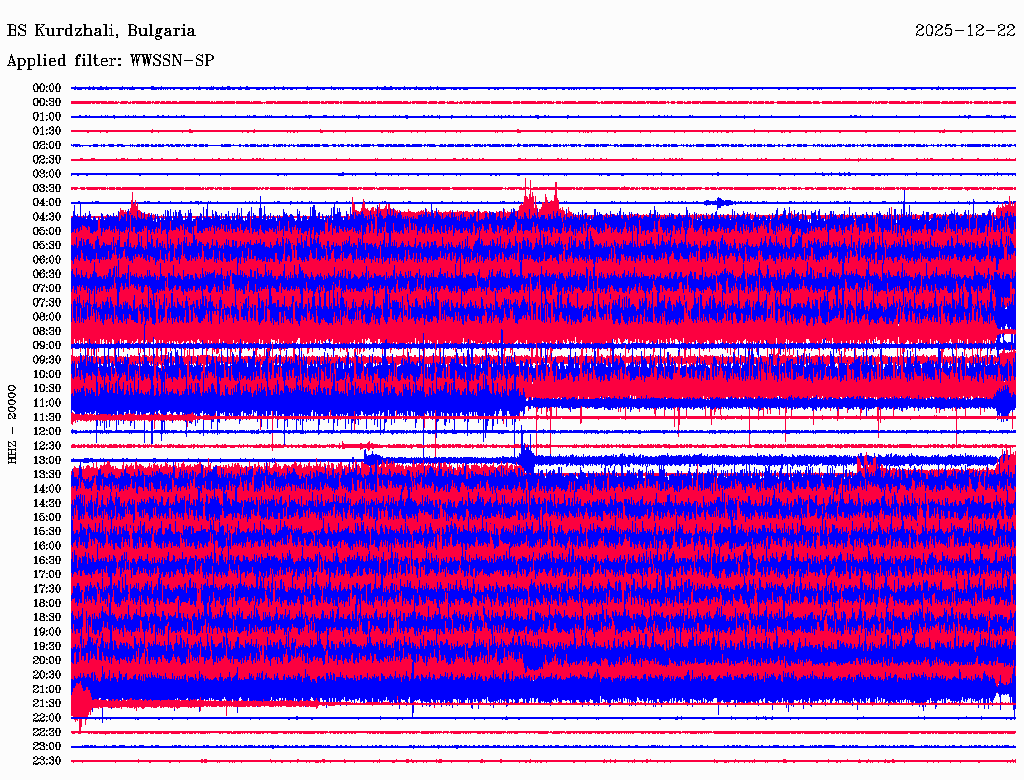Click the date 2025-12-22 label
The image size is (1024, 780).
coord(965,31)
